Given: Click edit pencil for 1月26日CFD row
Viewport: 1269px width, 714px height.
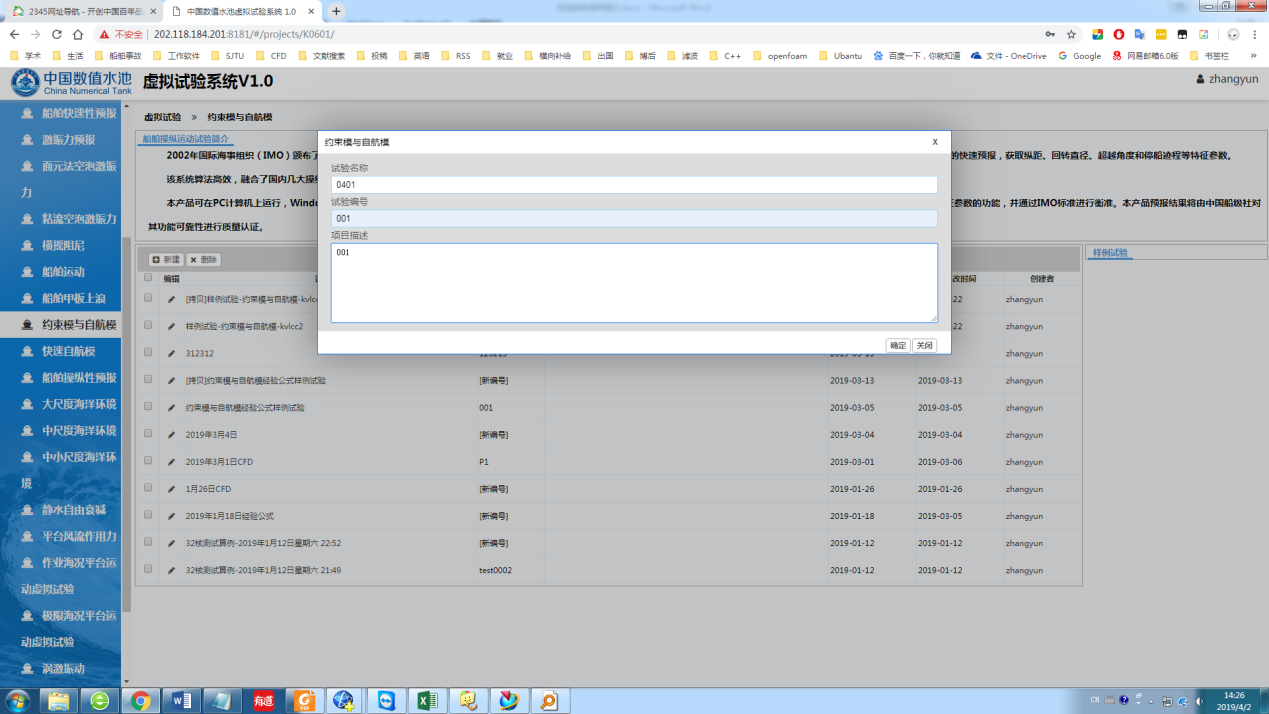Looking at the screenshot, I should (x=171, y=489).
